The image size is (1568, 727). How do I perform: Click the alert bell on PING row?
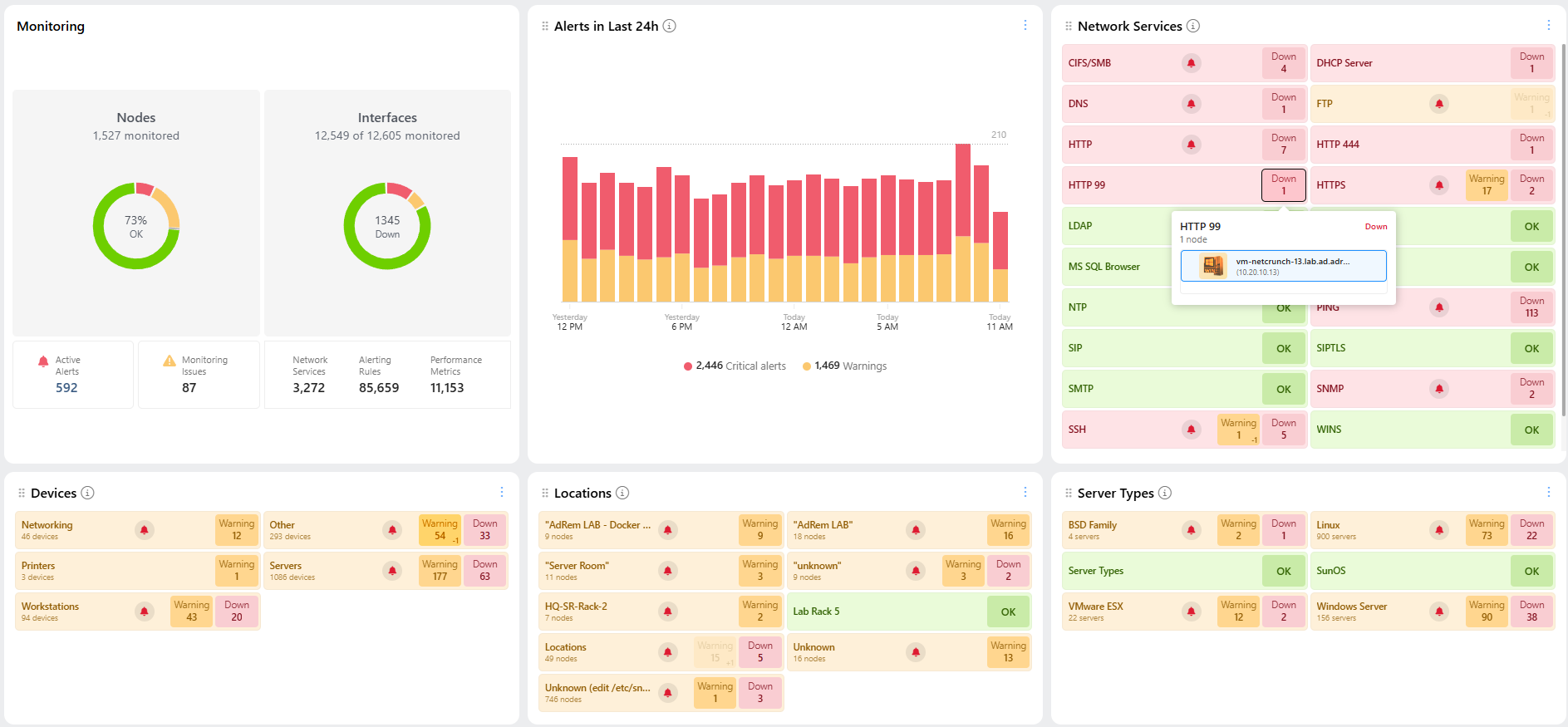pos(1439,307)
